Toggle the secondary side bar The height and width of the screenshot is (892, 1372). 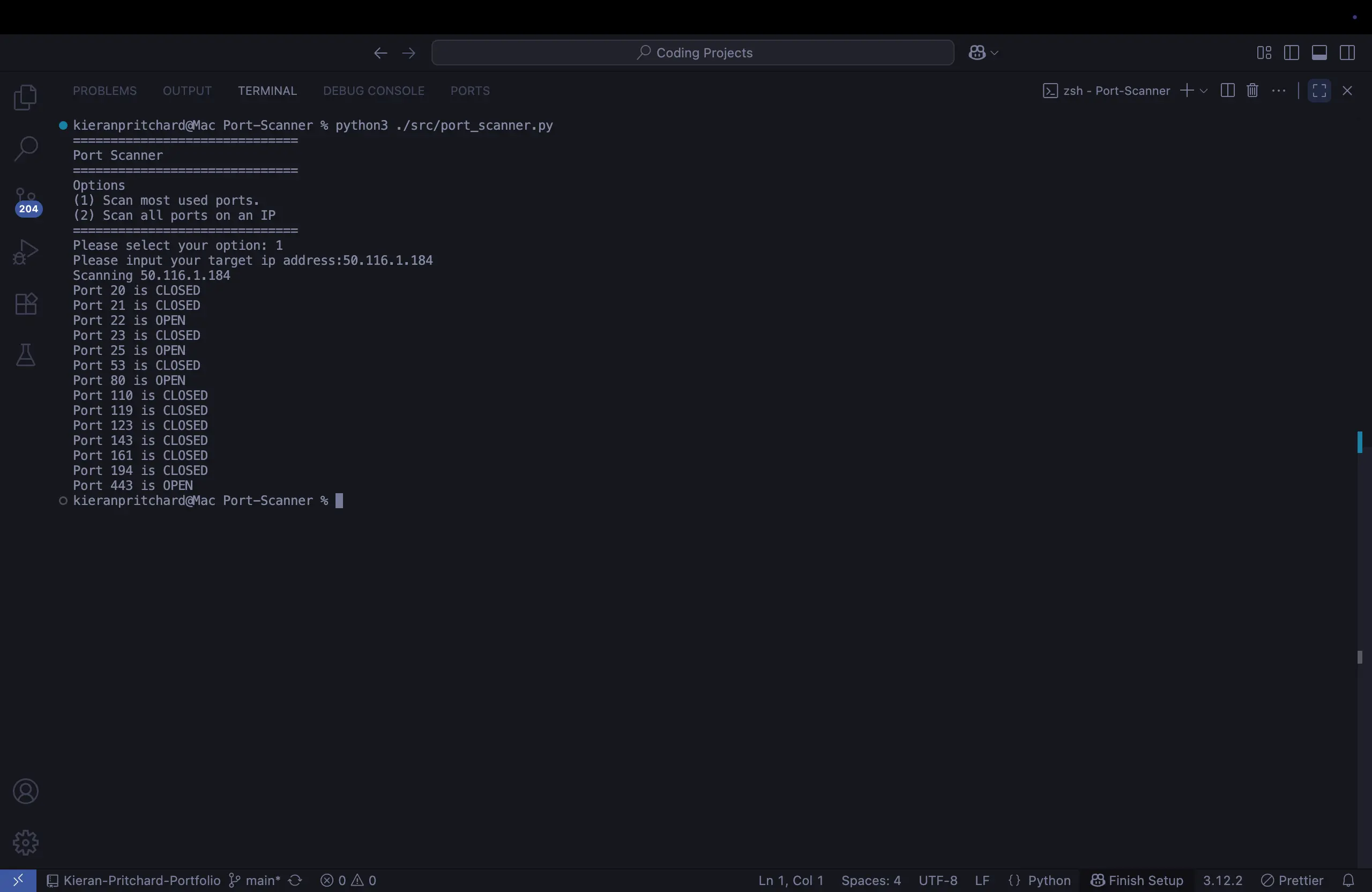[1348, 53]
